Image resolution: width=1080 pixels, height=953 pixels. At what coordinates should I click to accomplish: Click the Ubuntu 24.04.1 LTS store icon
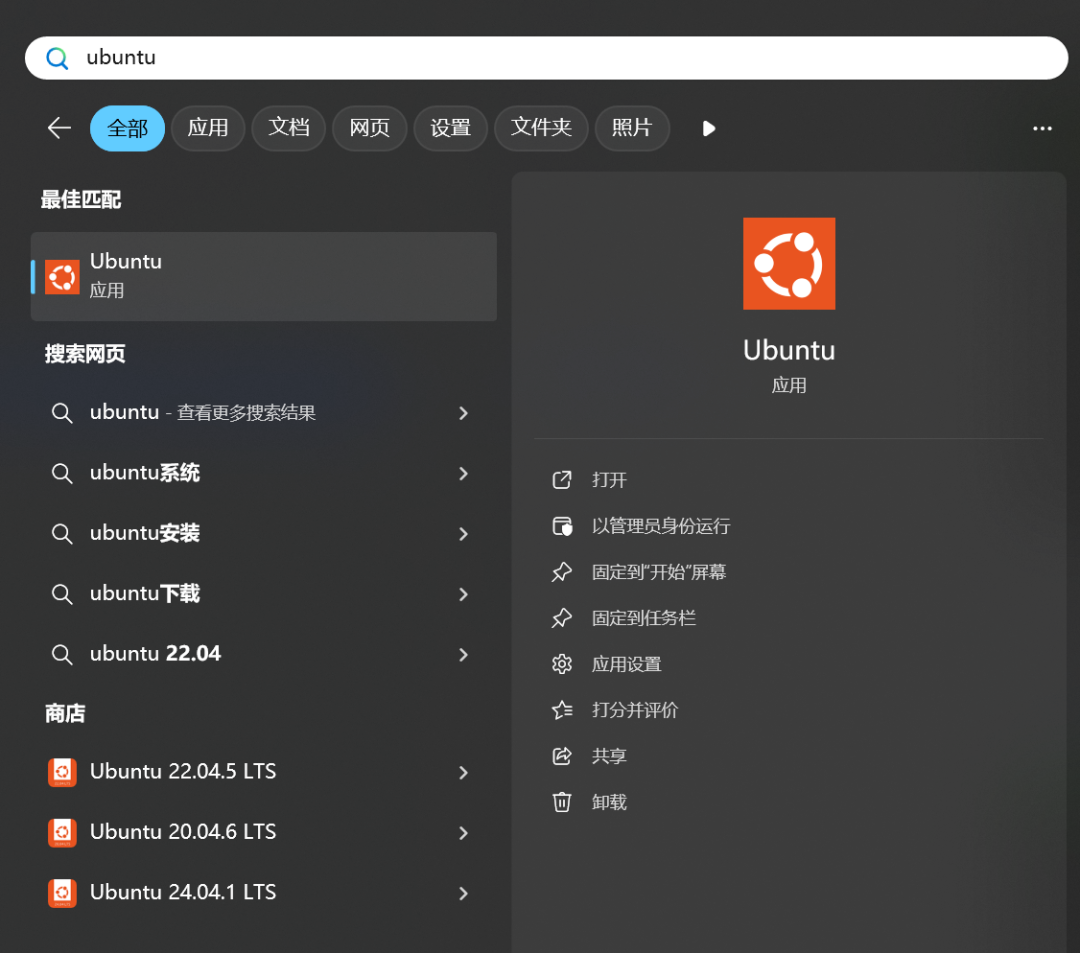pyautogui.click(x=62, y=893)
